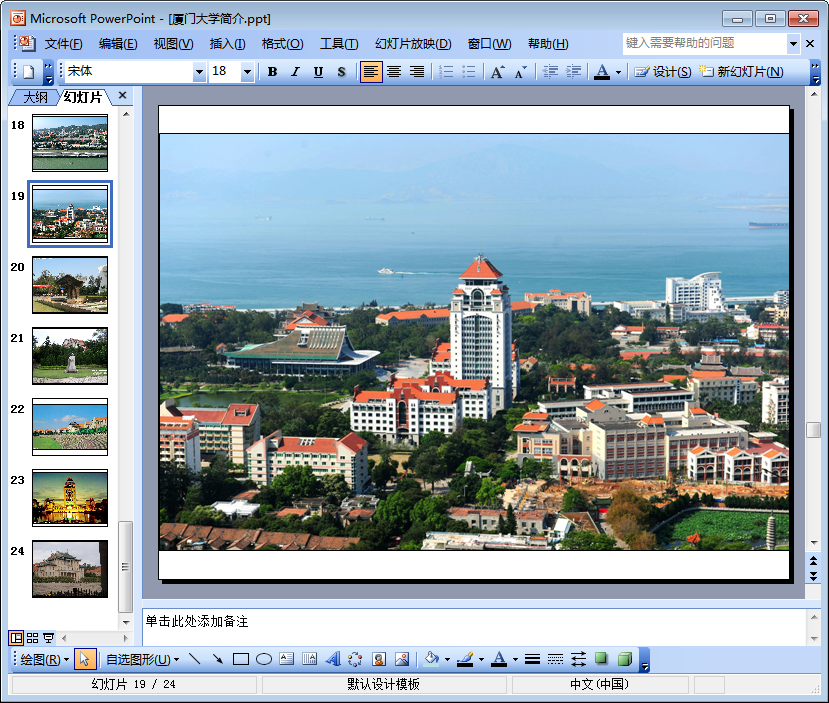
Task: Open the 幻灯片放映 (Slide Show) menu
Action: click(413, 44)
